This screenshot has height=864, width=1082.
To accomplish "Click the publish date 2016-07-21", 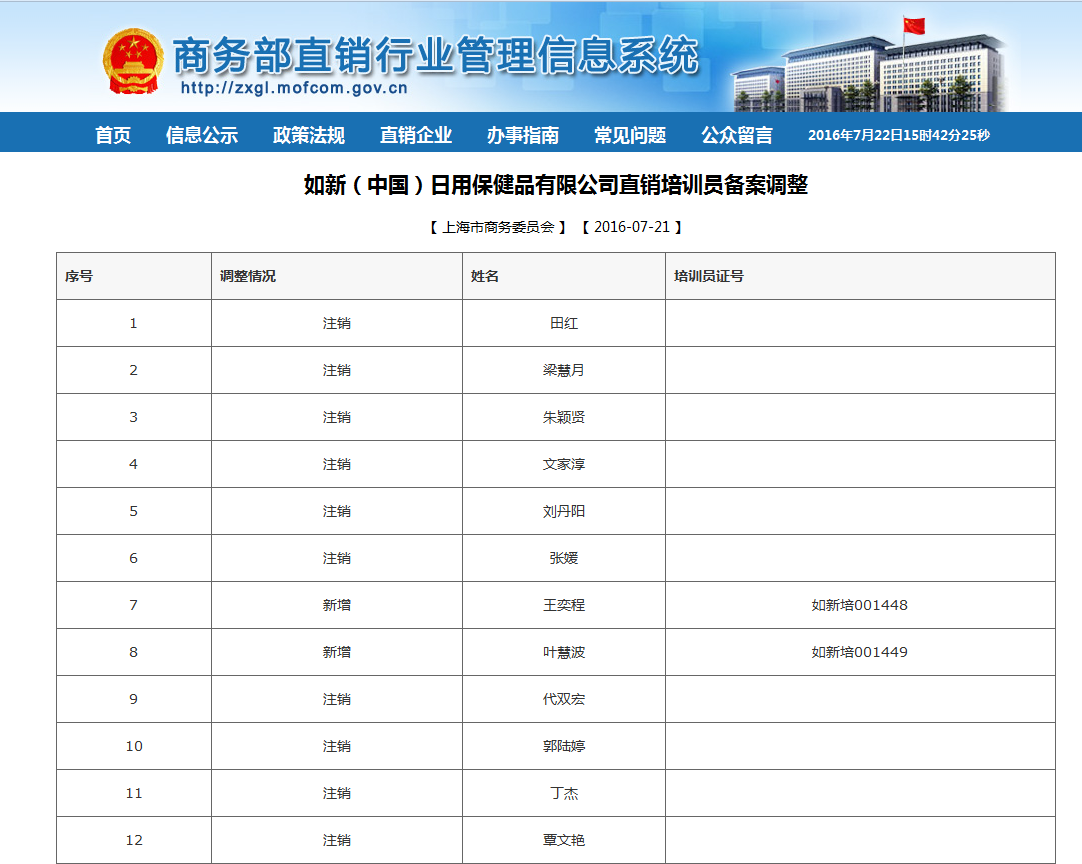I will point(632,227).
